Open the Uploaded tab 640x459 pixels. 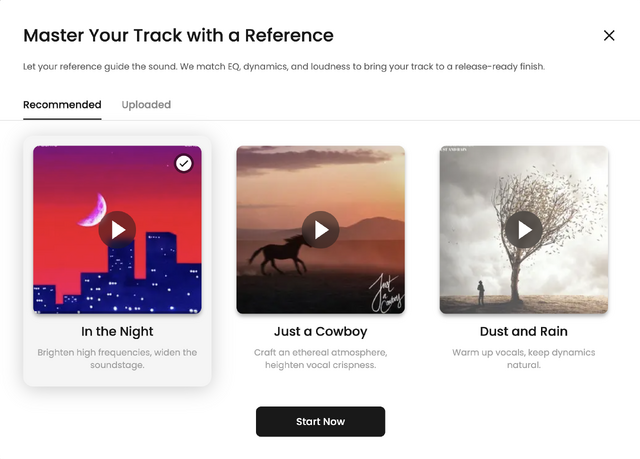146,105
